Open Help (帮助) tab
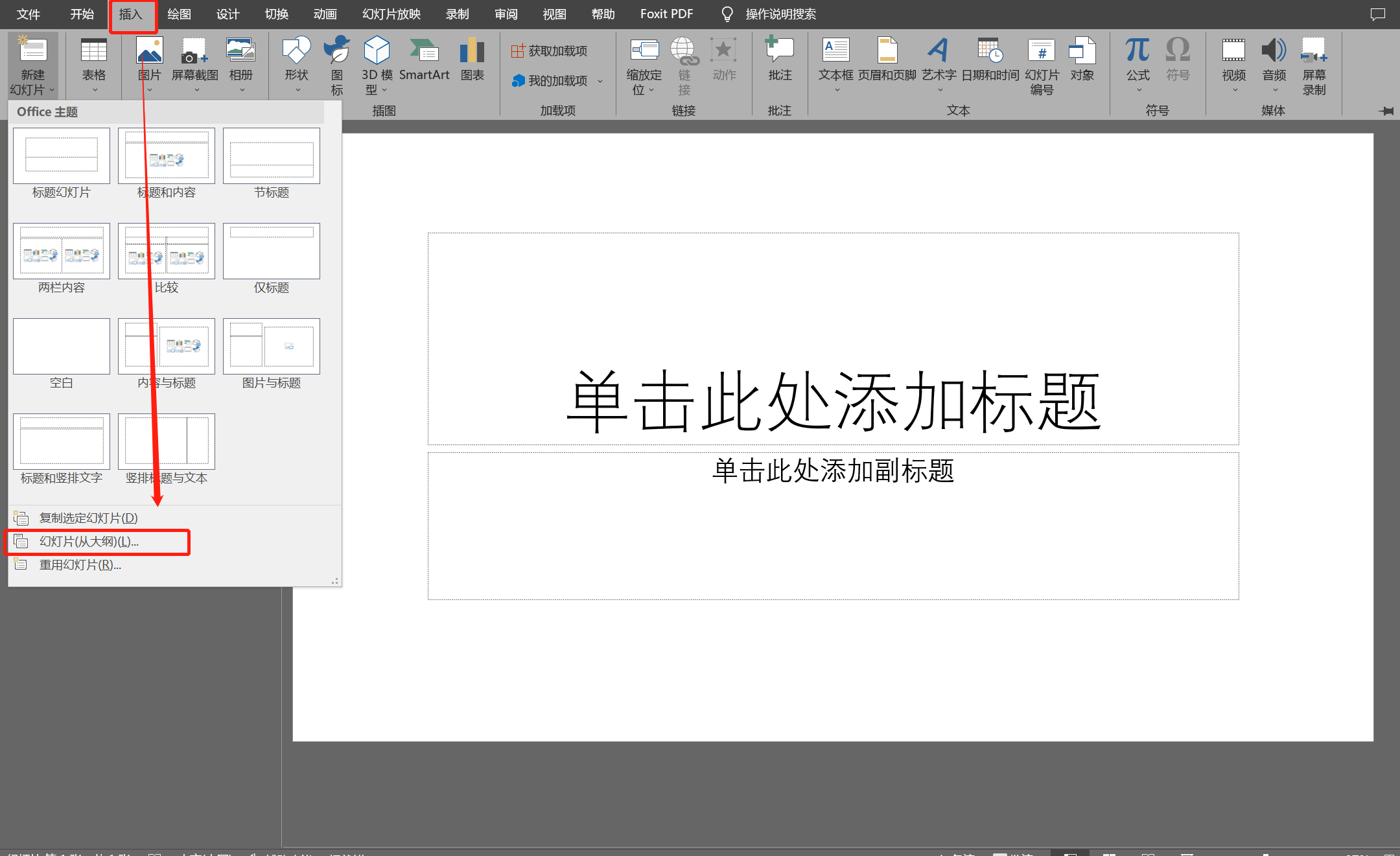1400x856 pixels. pos(603,14)
